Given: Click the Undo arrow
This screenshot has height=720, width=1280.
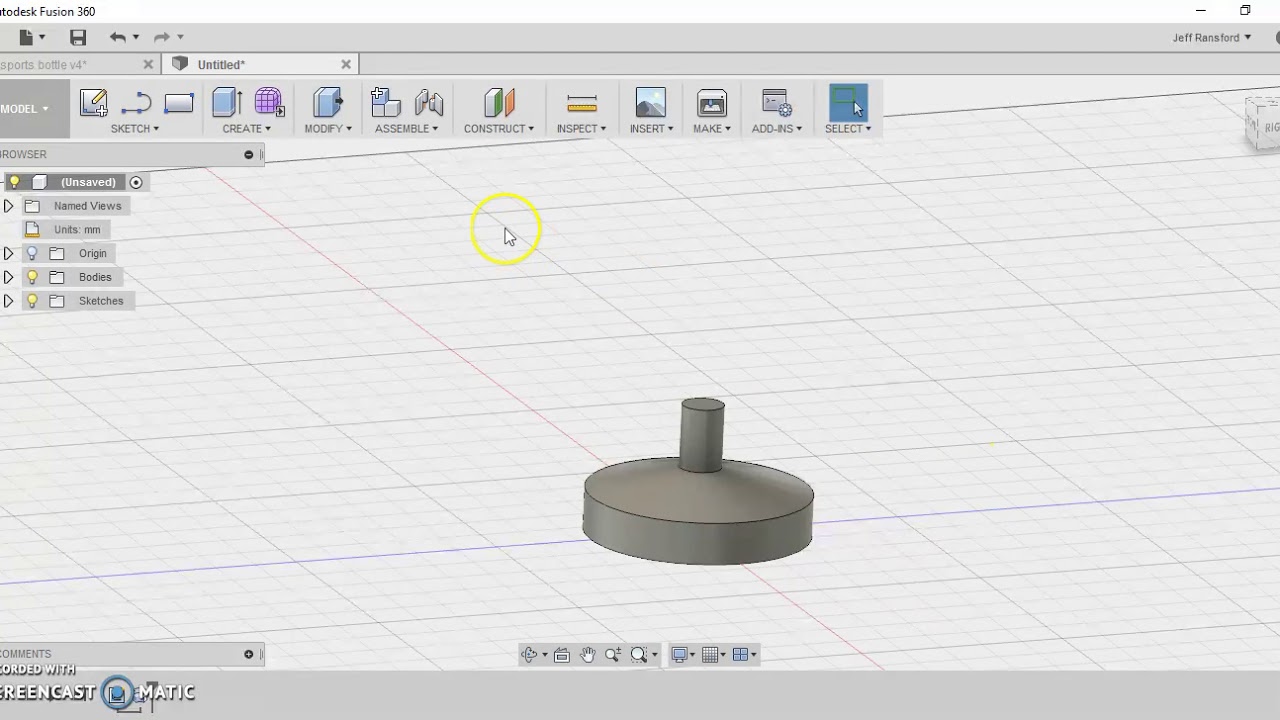Looking at the screenshot, I should pyautogui.click(x=118, y=37).
